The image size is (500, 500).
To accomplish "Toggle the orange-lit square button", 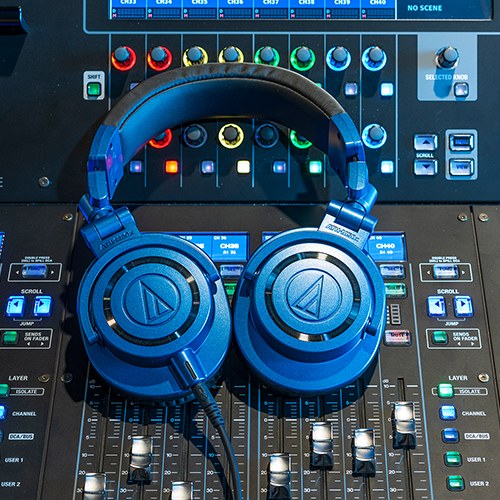I will [x=171, y=167].
